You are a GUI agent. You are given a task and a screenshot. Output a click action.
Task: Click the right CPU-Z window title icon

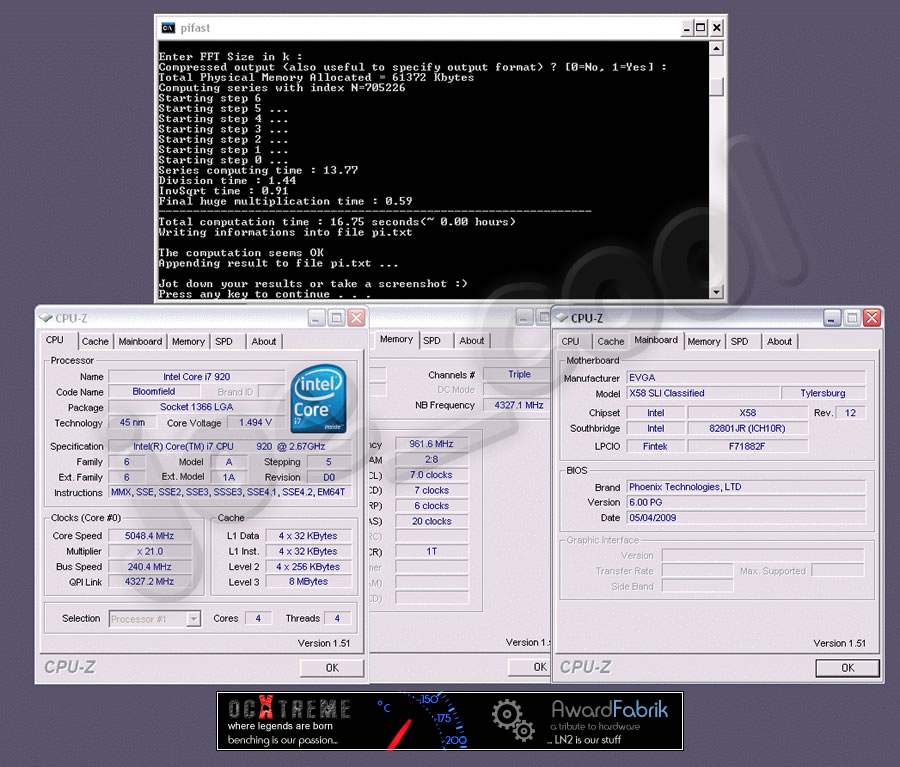coord(561,317)
